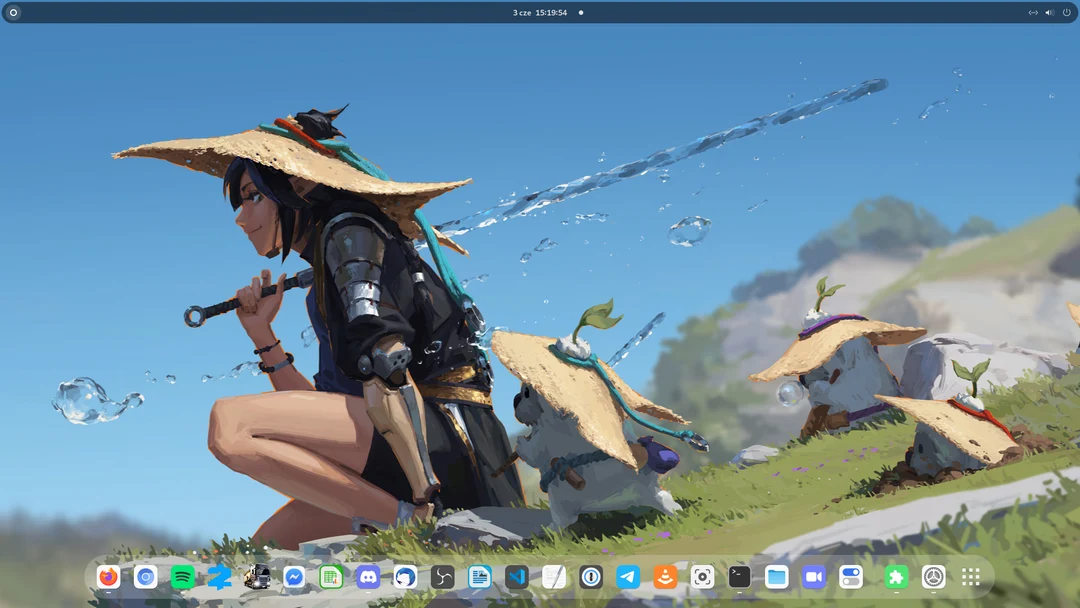Open the Files file manager
This screenshot has width=1080, height=608.
tap(775, 577)
